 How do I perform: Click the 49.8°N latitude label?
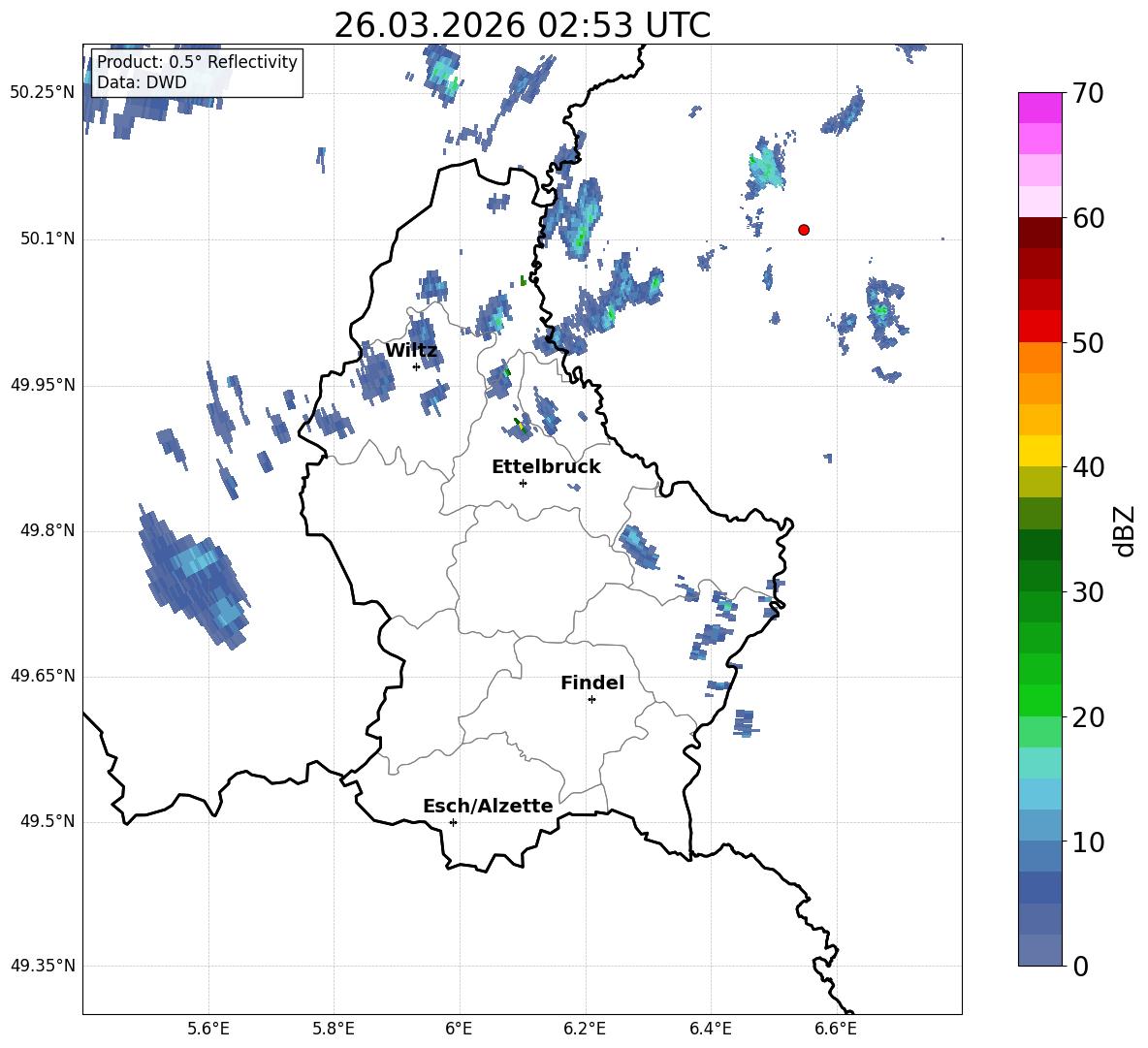point(48,530)
